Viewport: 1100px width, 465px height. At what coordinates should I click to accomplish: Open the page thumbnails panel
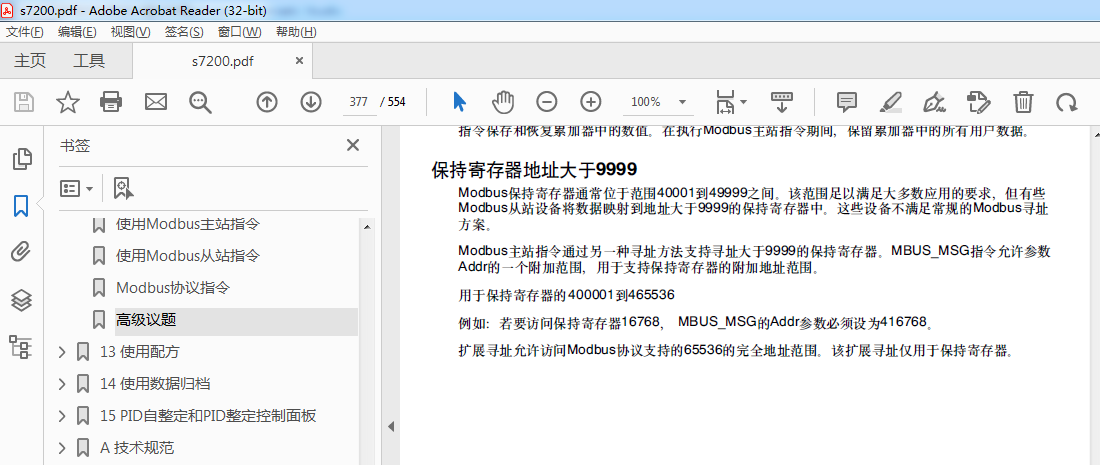[22, 159]
